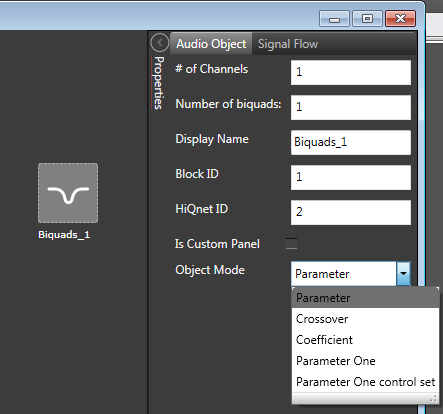Toggle the Object Mode dropdown arrow
Viewport: 443px width, 414px height.
[403, 274]
